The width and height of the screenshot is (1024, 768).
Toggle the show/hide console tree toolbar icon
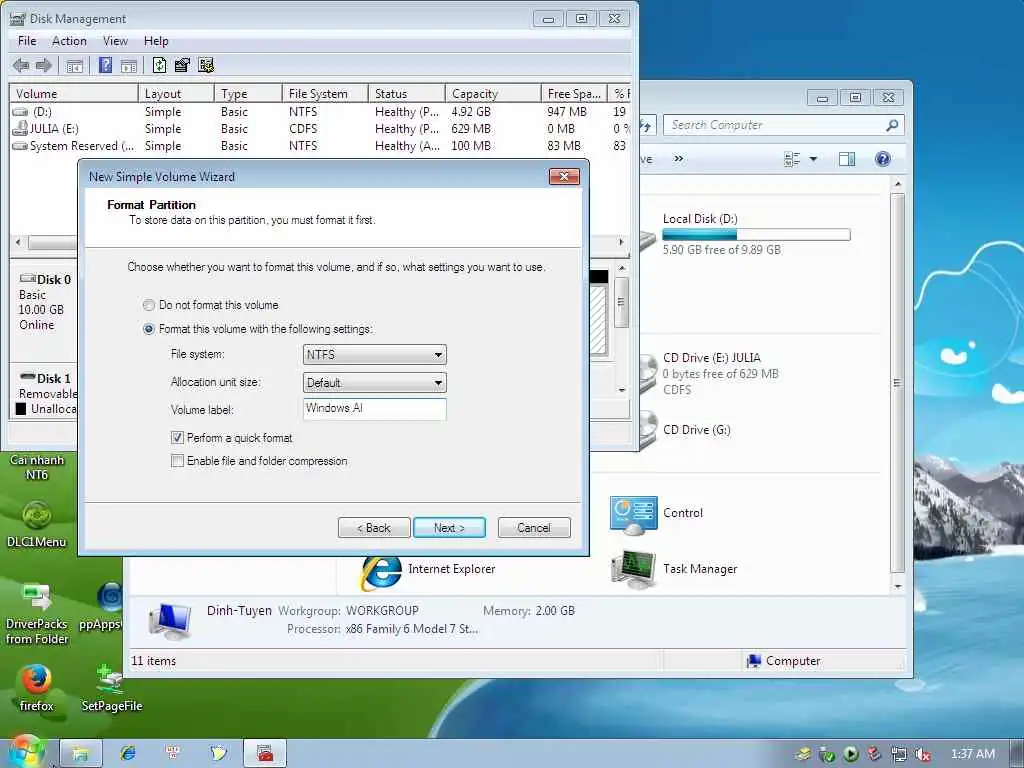click(74, 65)
